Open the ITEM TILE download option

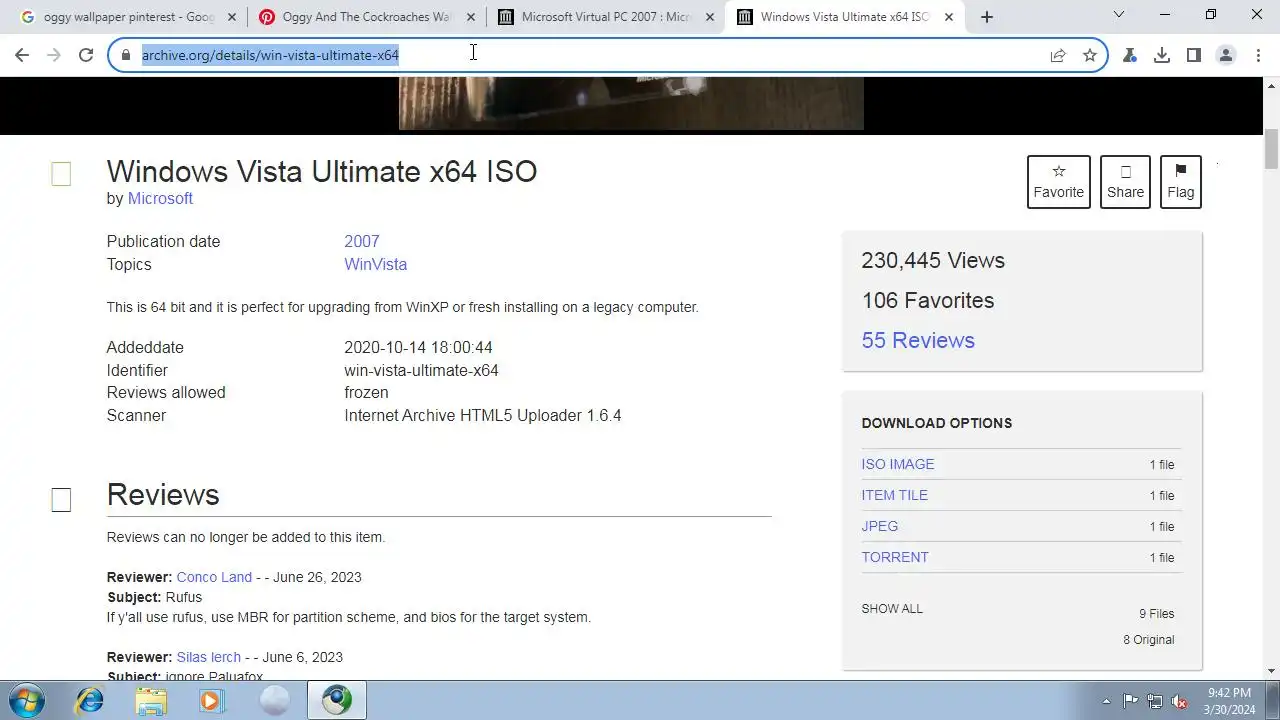pyautogui.click(x=895, y=495)
